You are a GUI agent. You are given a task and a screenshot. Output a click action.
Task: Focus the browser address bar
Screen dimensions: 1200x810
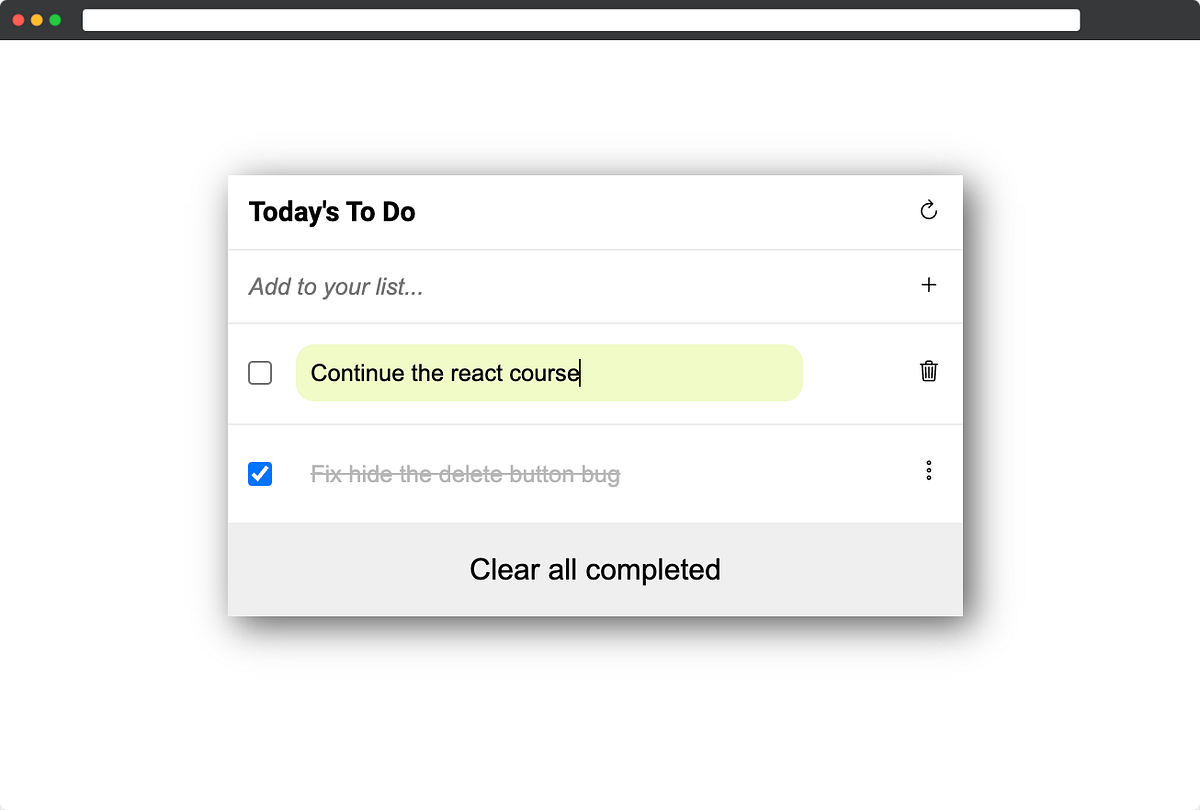point(580,20)
